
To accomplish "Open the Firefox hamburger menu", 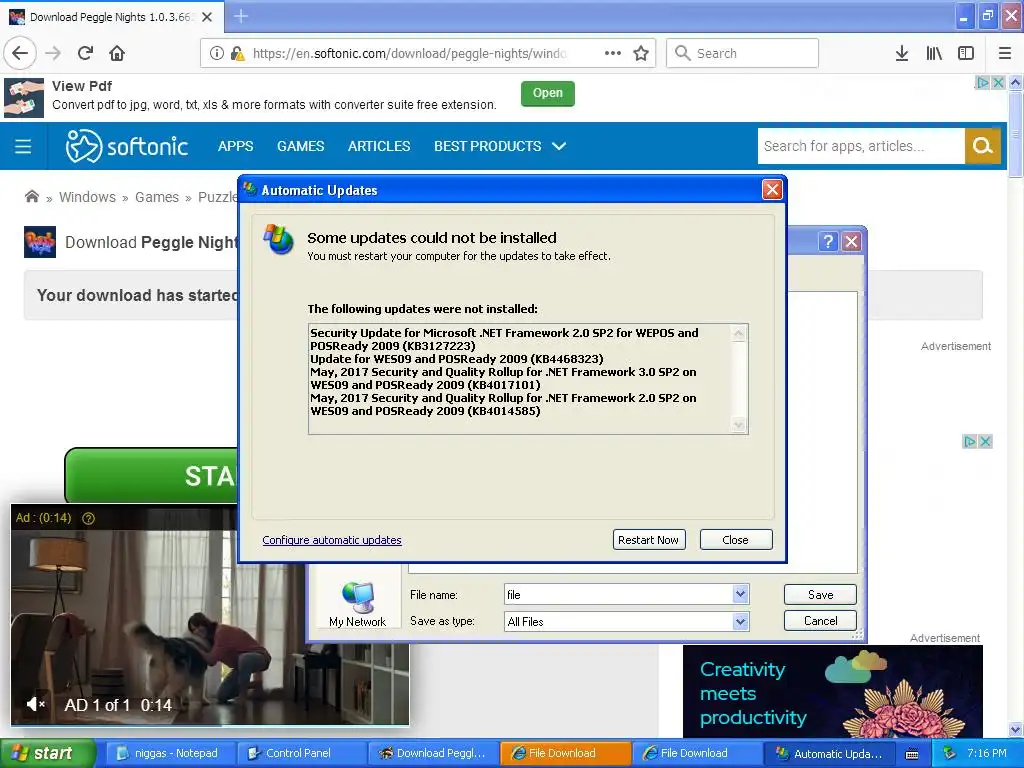I will (x=1005, y=53).
